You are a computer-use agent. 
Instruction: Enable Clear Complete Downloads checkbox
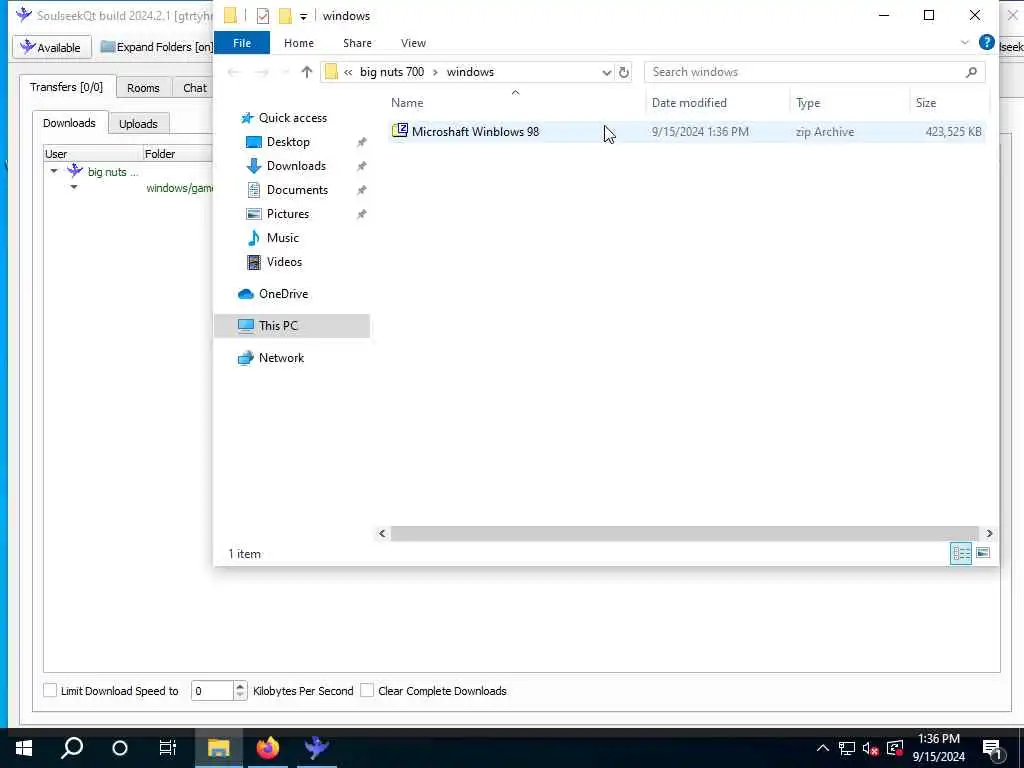tap(367, 690)
